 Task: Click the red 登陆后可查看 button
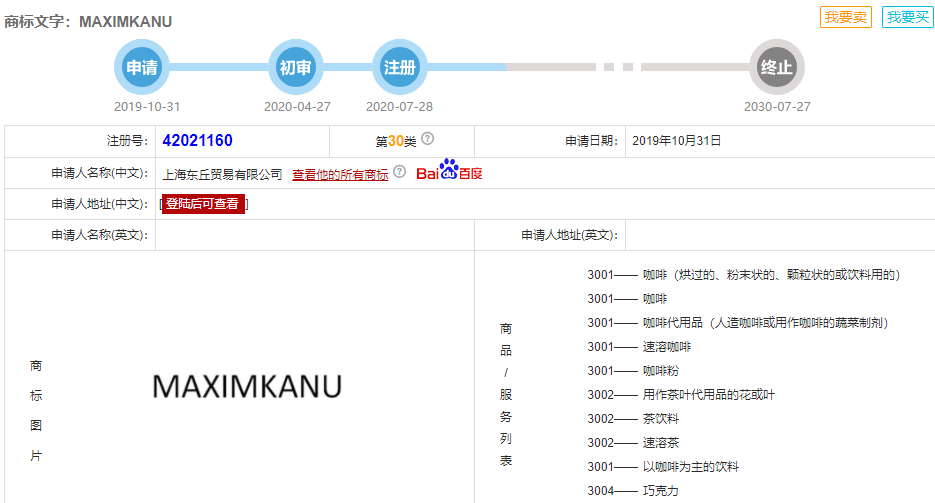pos(203,204)
